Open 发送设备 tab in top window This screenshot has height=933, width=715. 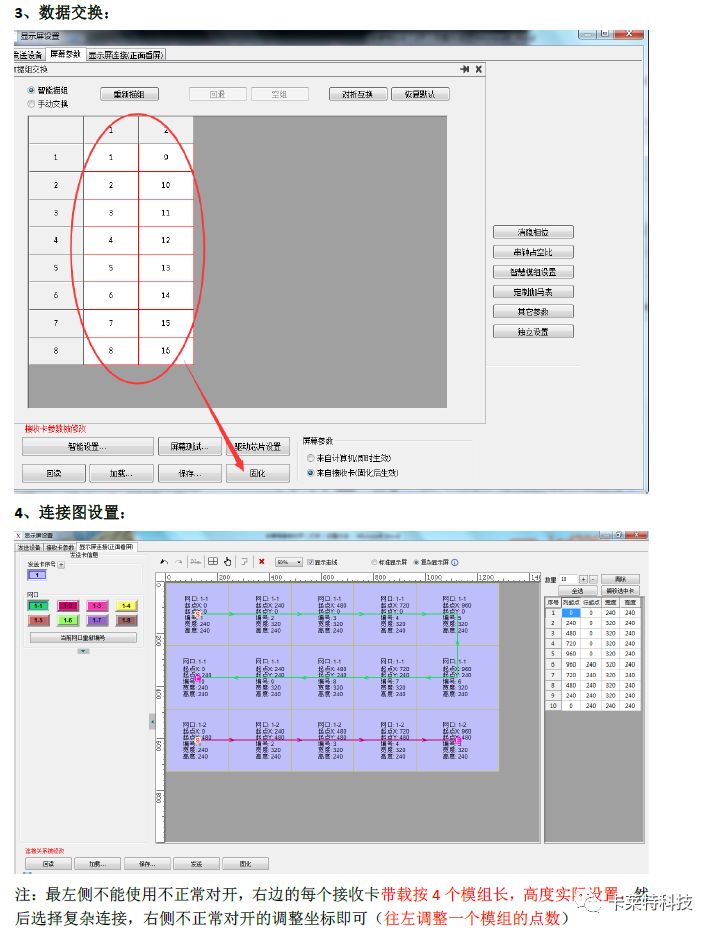click(29, 55)
